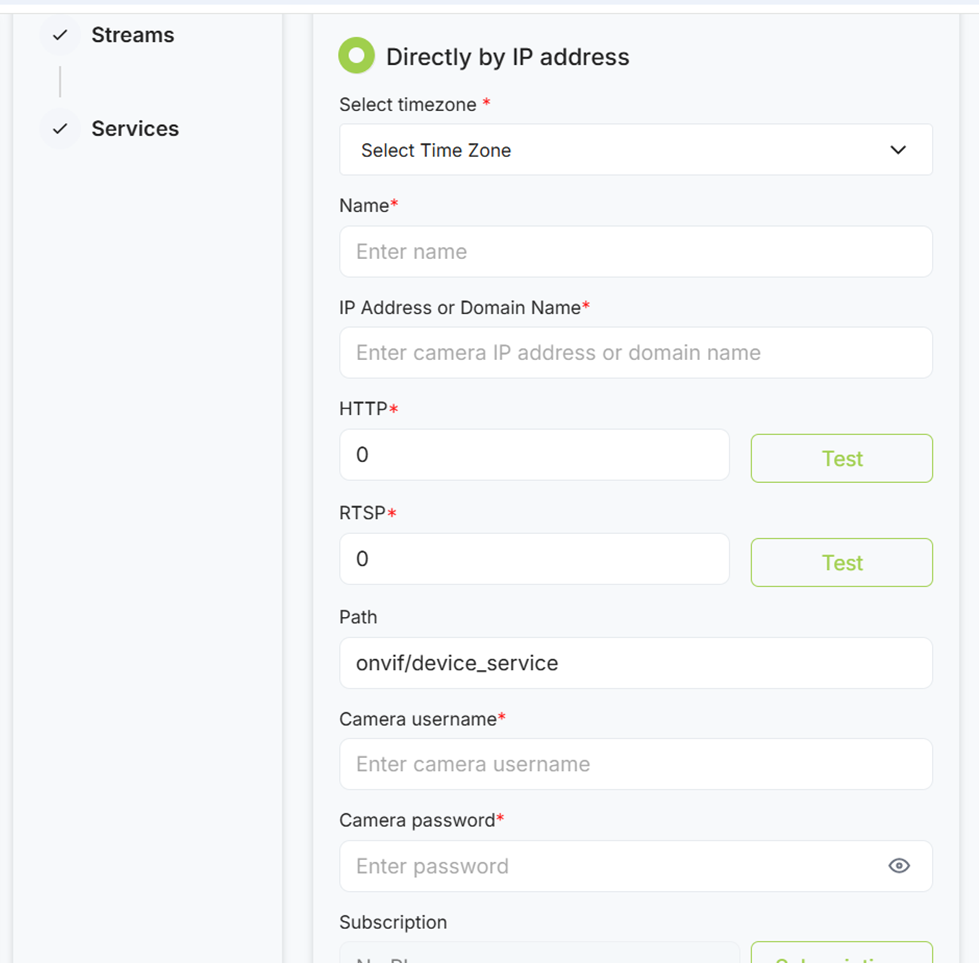Click the "Directly by IP address" label text
979x963 pixels.
click(x=507, y=57)
